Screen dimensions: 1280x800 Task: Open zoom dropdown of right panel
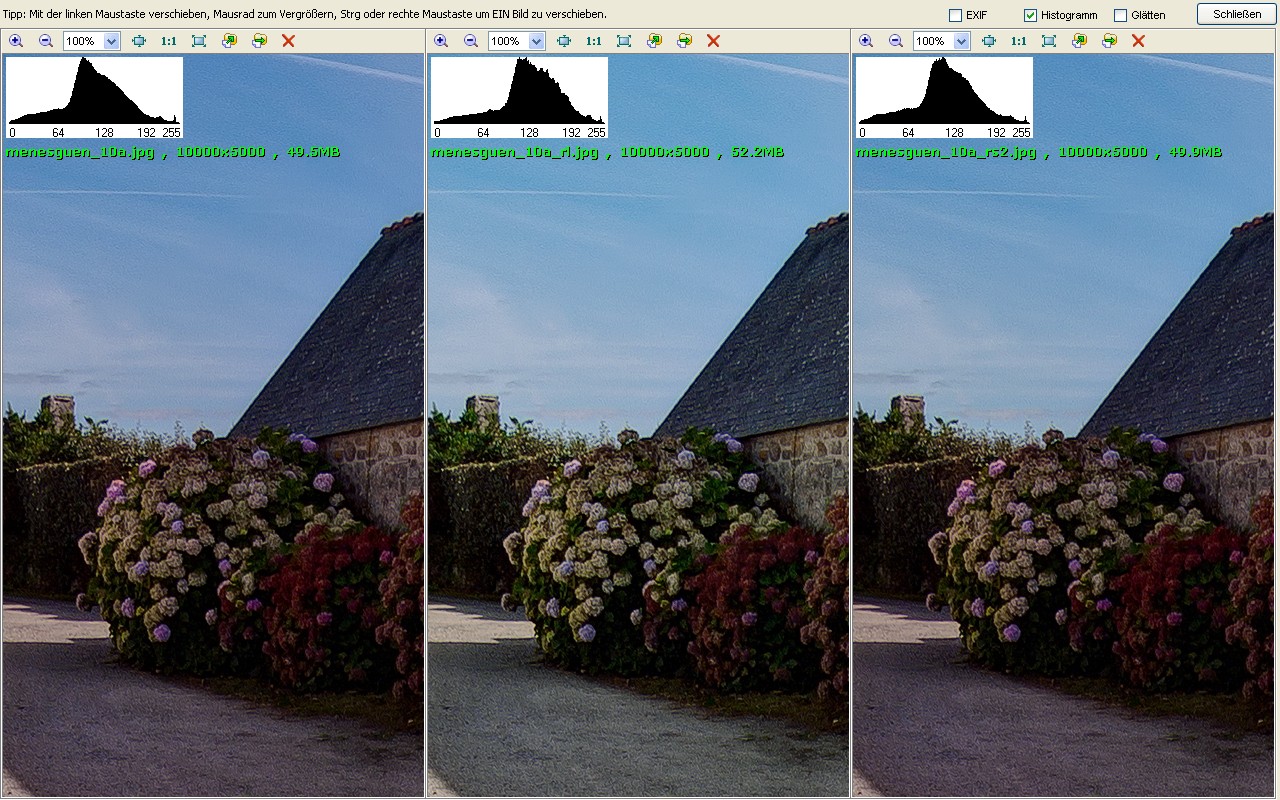pos(961,41)
